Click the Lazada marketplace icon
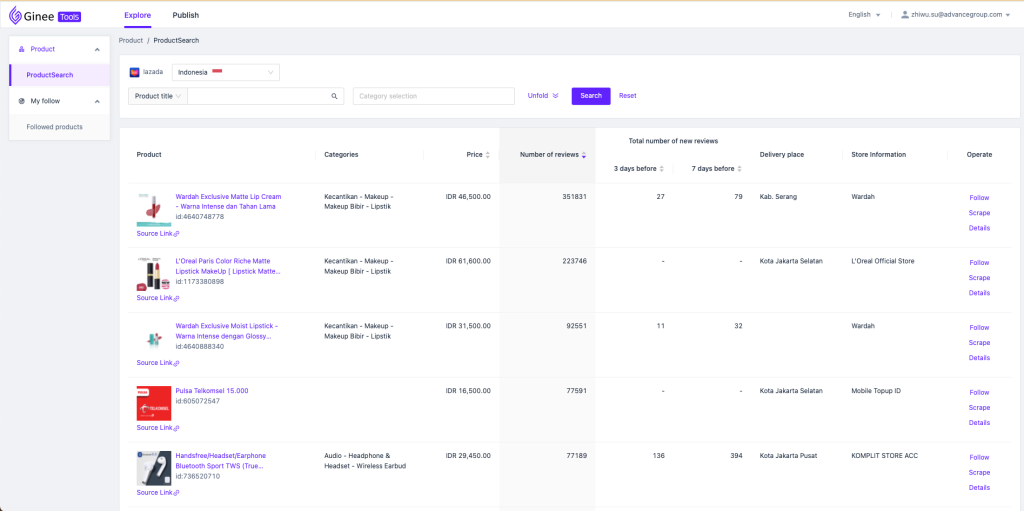The image size is (1024, 511). click(x=135, y=72)
